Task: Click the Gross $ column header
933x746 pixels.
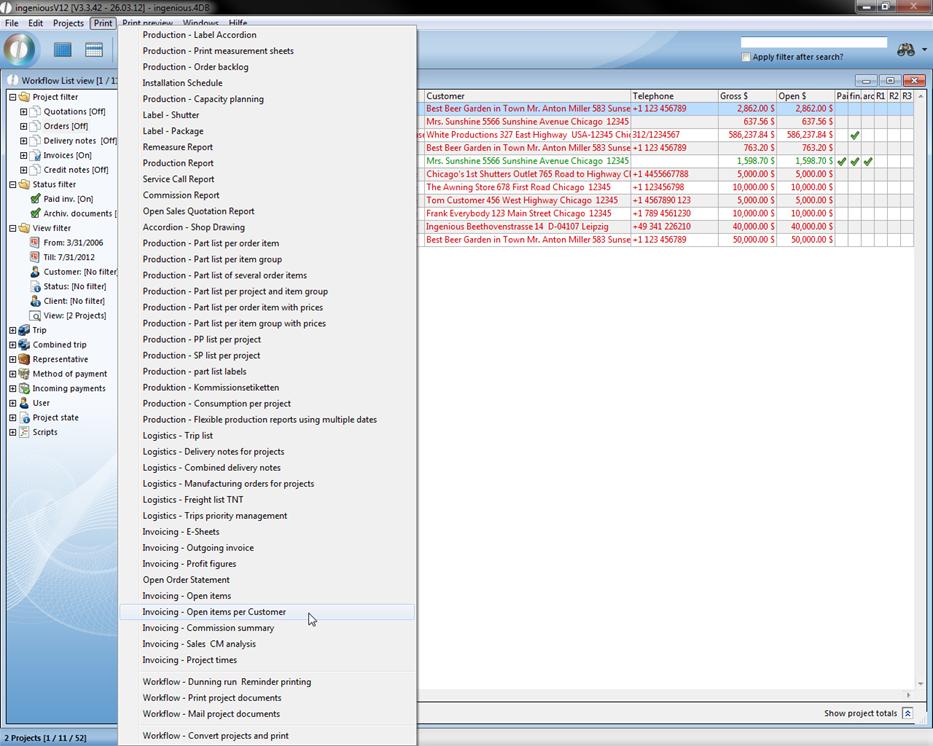Action: tap(746, 96)
